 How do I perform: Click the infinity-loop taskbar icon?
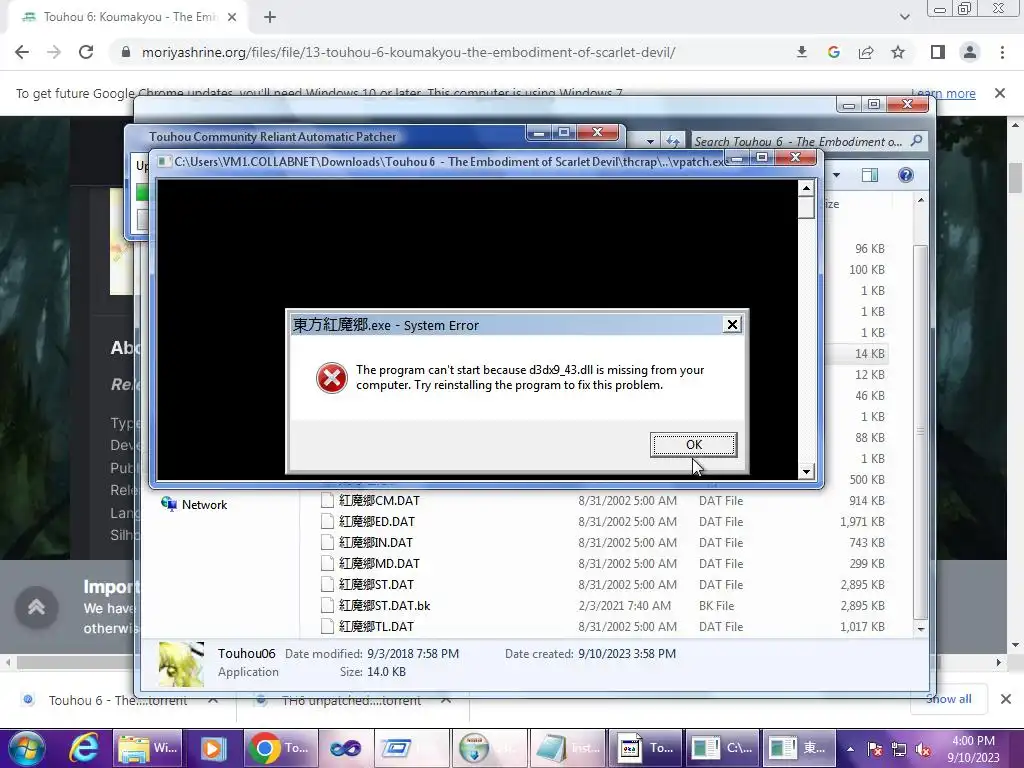[x=345, y=748]
